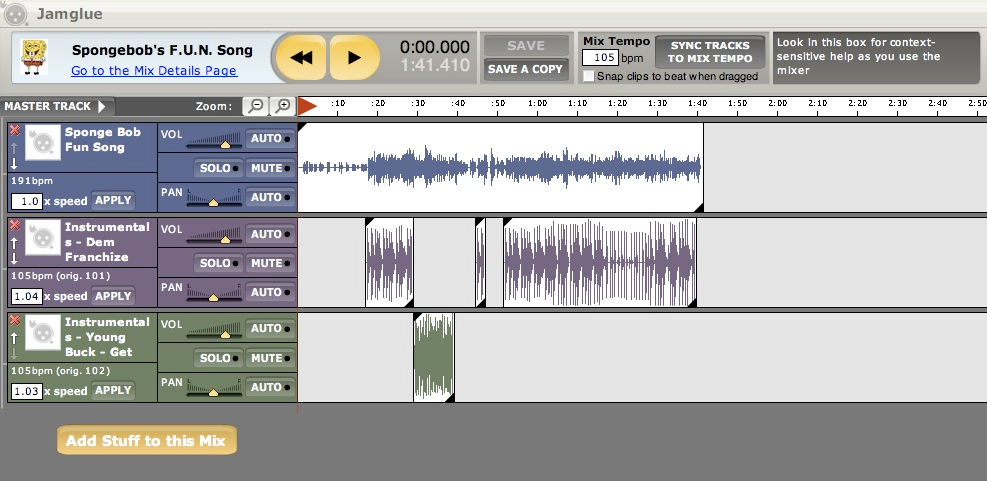Click the Sponge Bob Fun Song track thumbnail
987x481 pixels.
click(43, 142)
